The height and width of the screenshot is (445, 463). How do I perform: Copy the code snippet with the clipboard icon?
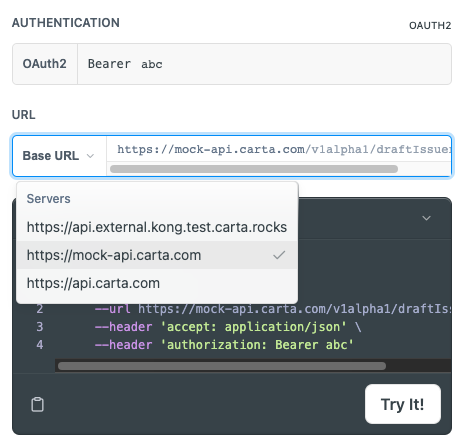(x=37, y=405)
